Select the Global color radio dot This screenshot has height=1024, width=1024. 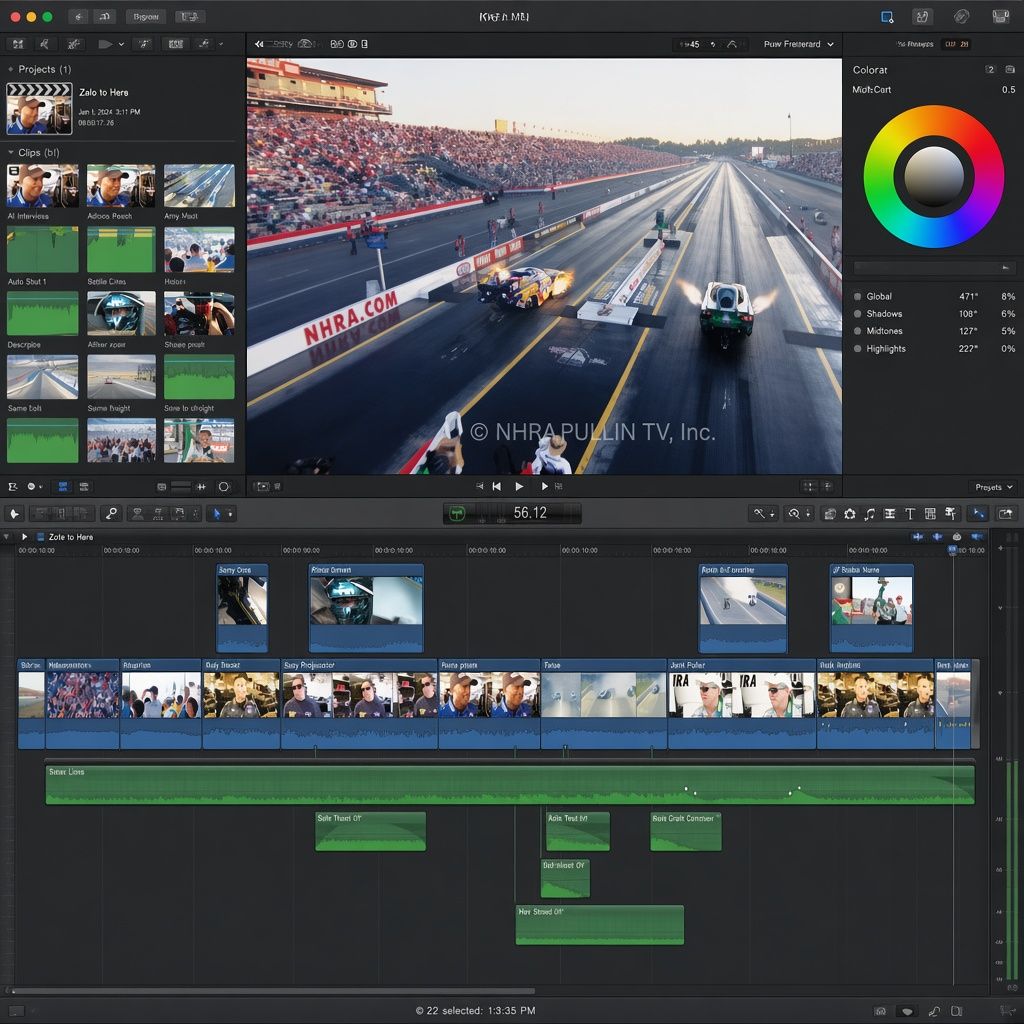click(857, 296)
